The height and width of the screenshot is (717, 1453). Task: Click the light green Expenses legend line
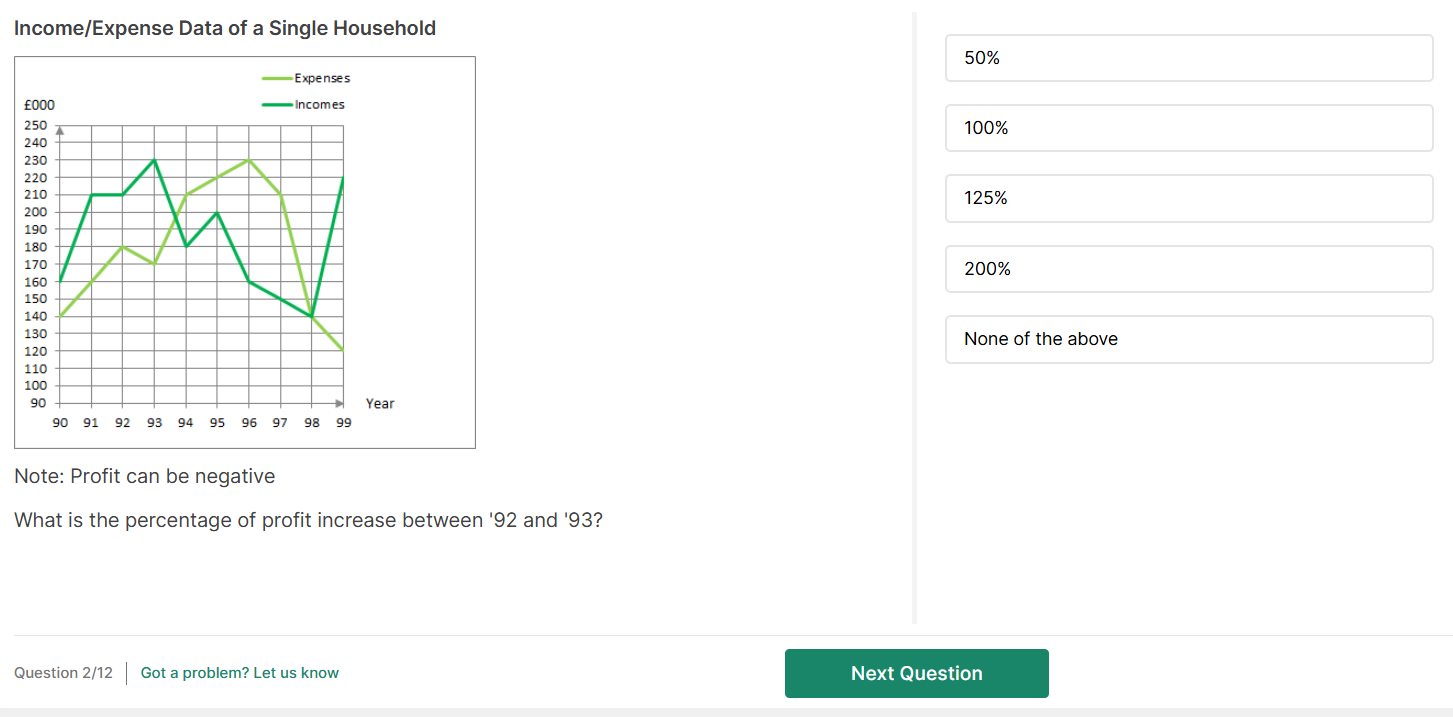pyautogui.click(x=276, y=78)
